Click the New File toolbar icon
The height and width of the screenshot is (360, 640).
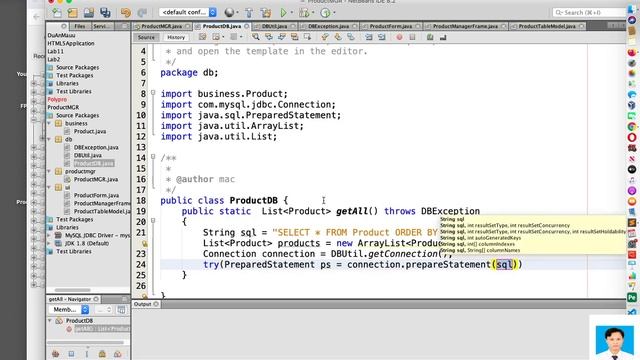[x=56, y=13]
